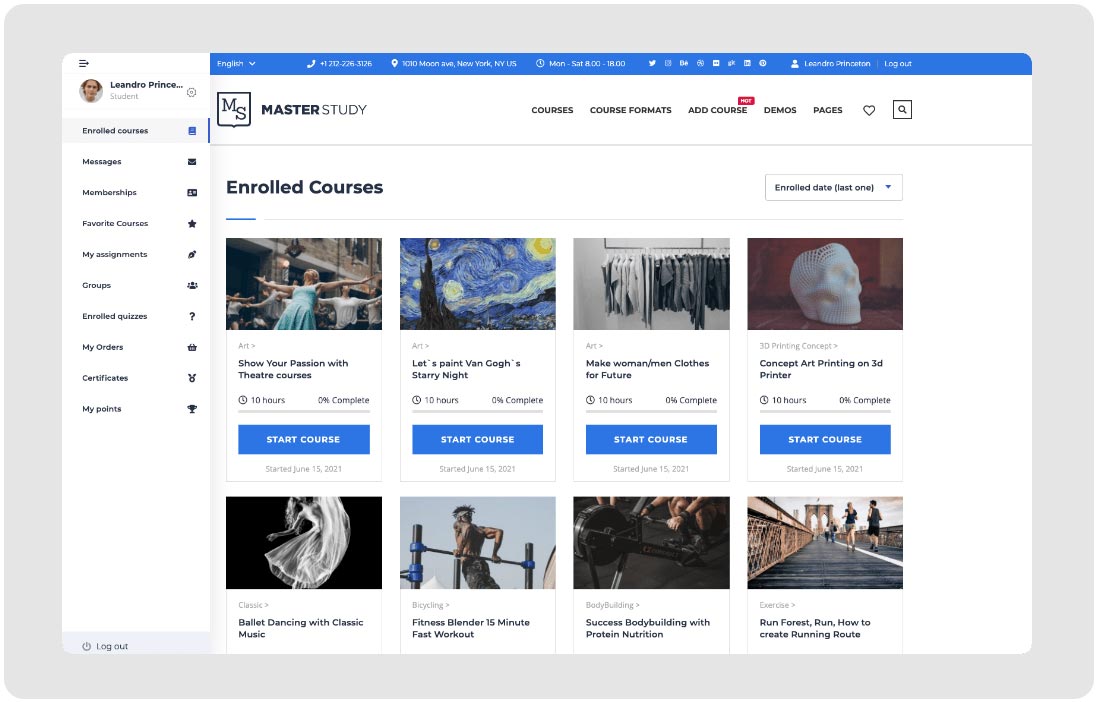Image resolution: width=1097 pixels, height=702 pixels.
Task: Open Ballet Dancing with Classic Music title
Action: coord(301,629)
